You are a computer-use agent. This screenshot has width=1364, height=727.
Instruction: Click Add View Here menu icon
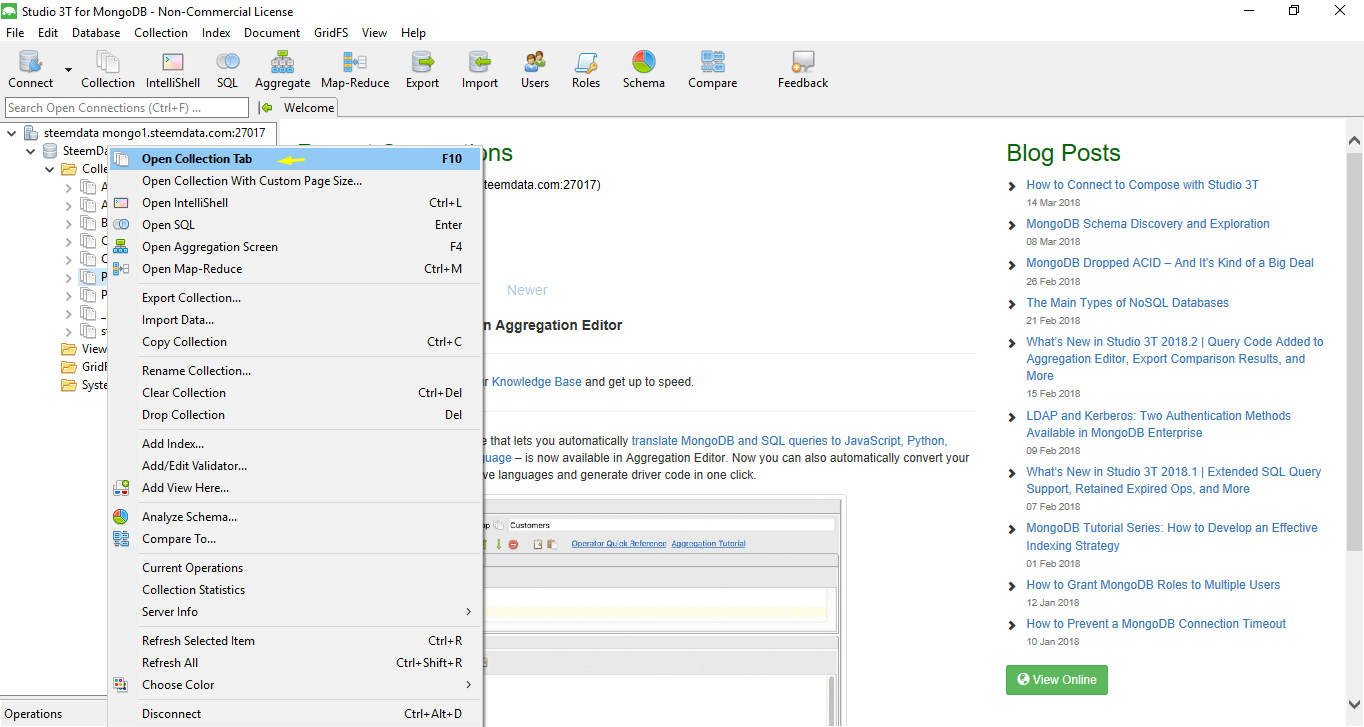tap(121, 488)
